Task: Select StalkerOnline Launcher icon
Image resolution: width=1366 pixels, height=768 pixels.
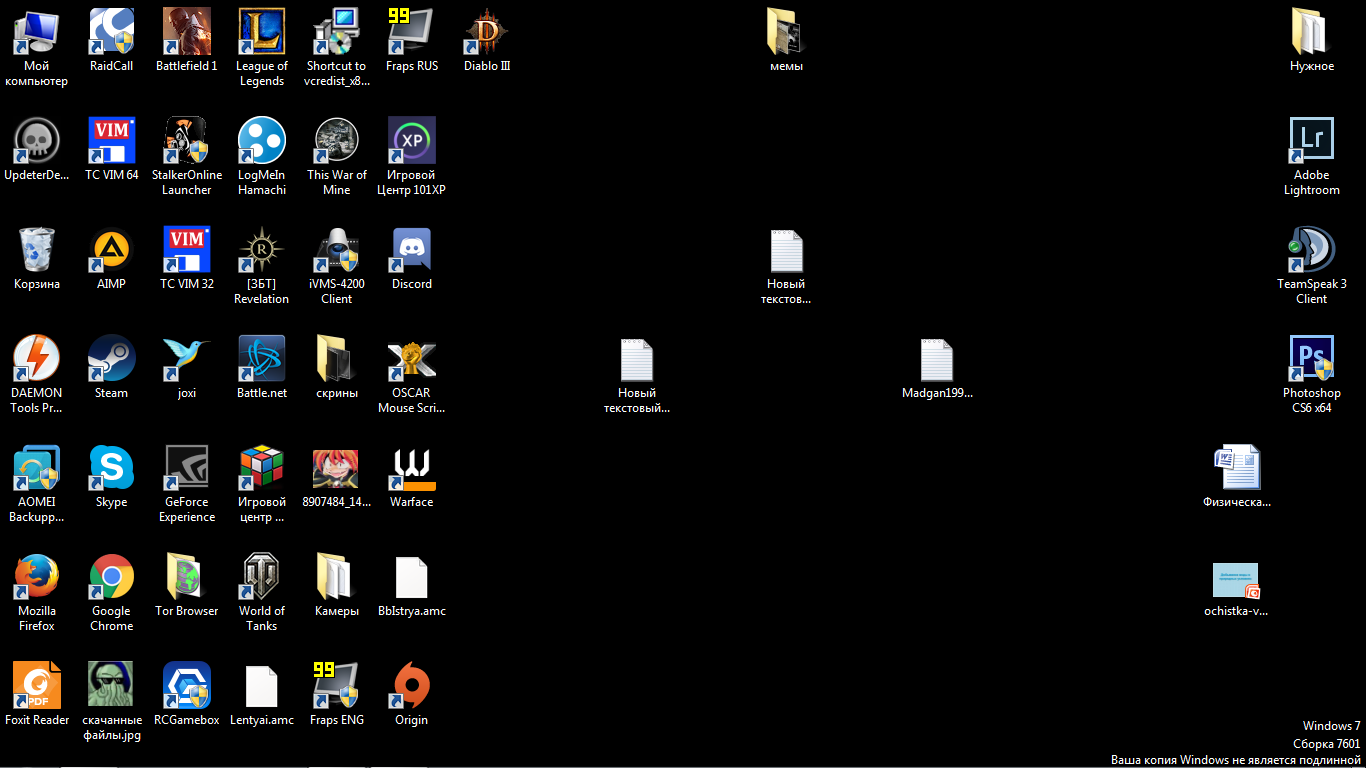Action: [187, 141]
